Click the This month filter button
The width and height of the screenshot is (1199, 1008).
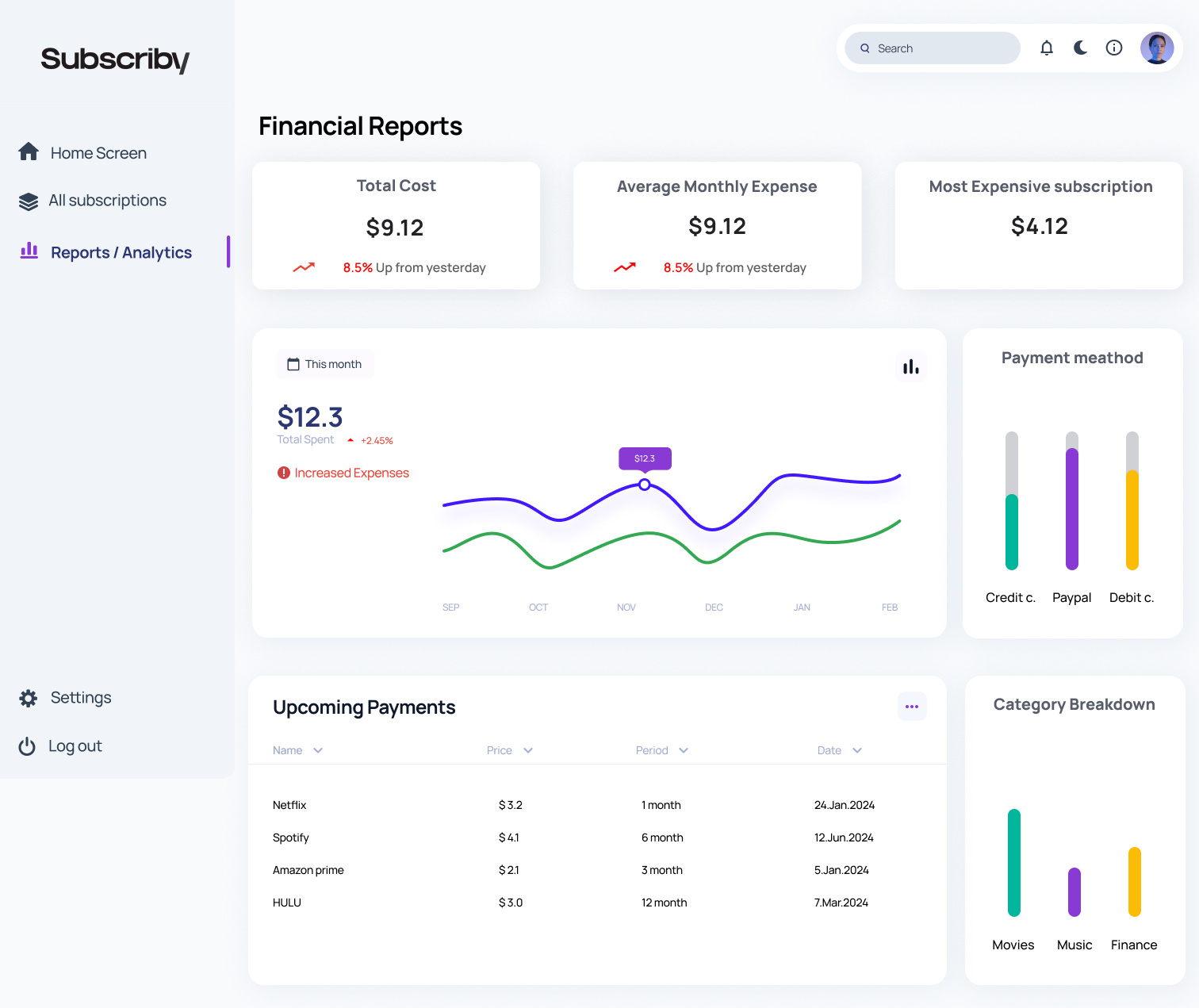pos(325,363)
